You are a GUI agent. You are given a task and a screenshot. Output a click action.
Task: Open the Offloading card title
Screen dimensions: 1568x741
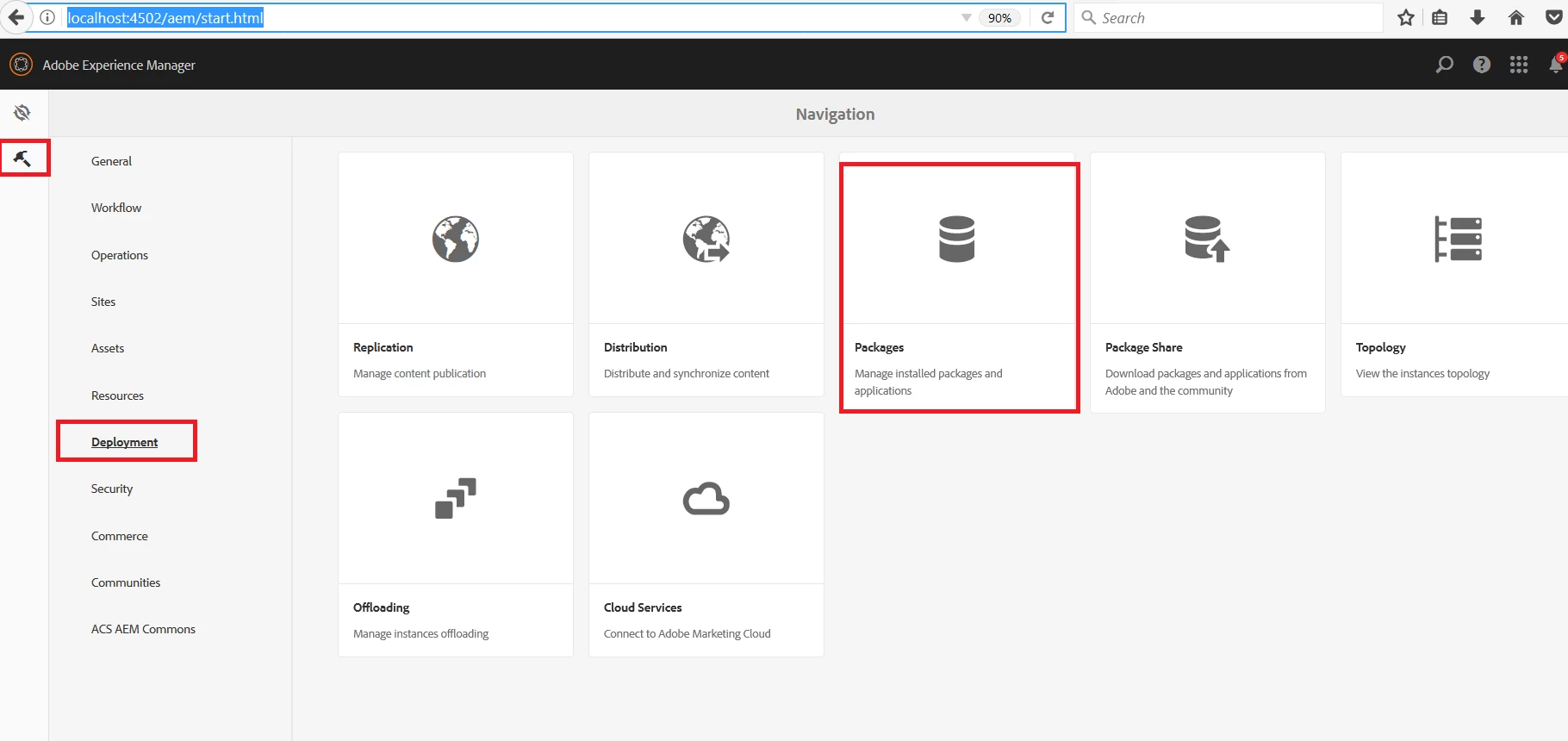tap(382, 607)
